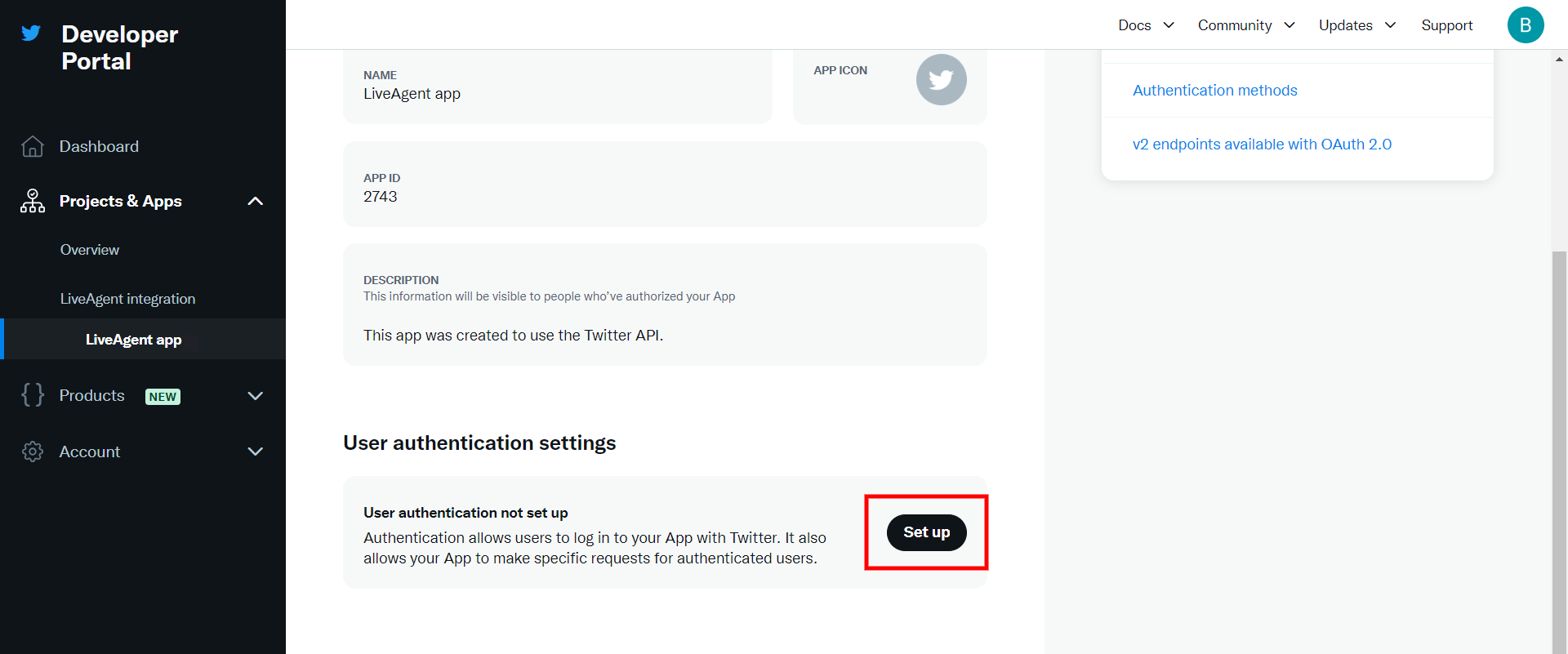Click the app icon bird avatar
The image size is (1568, 654).
(x=941, y=80)
